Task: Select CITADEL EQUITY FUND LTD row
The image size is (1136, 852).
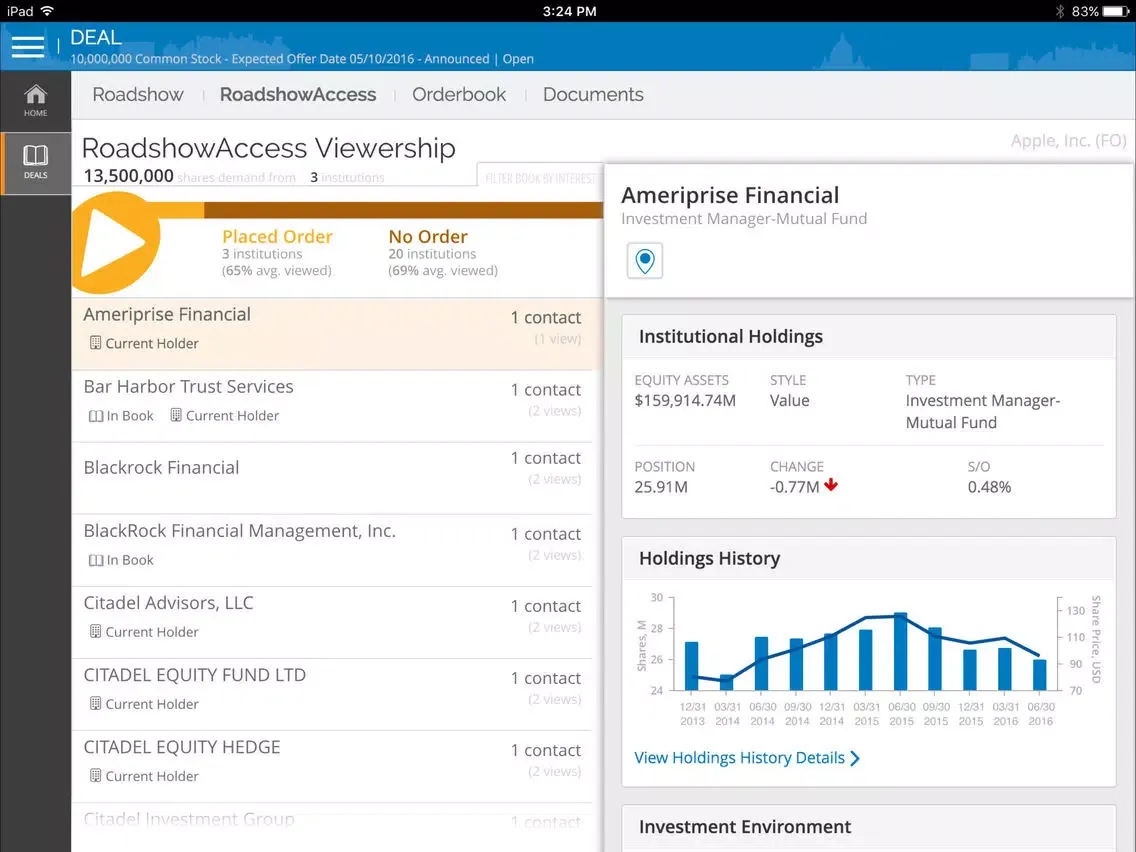Action: point(333,695)
